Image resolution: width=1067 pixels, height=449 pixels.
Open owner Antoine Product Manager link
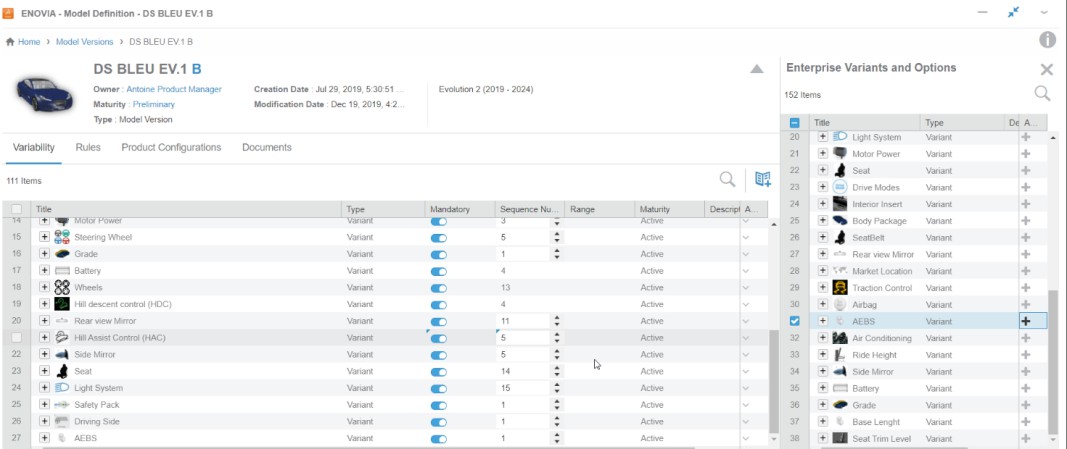(174, 89)
